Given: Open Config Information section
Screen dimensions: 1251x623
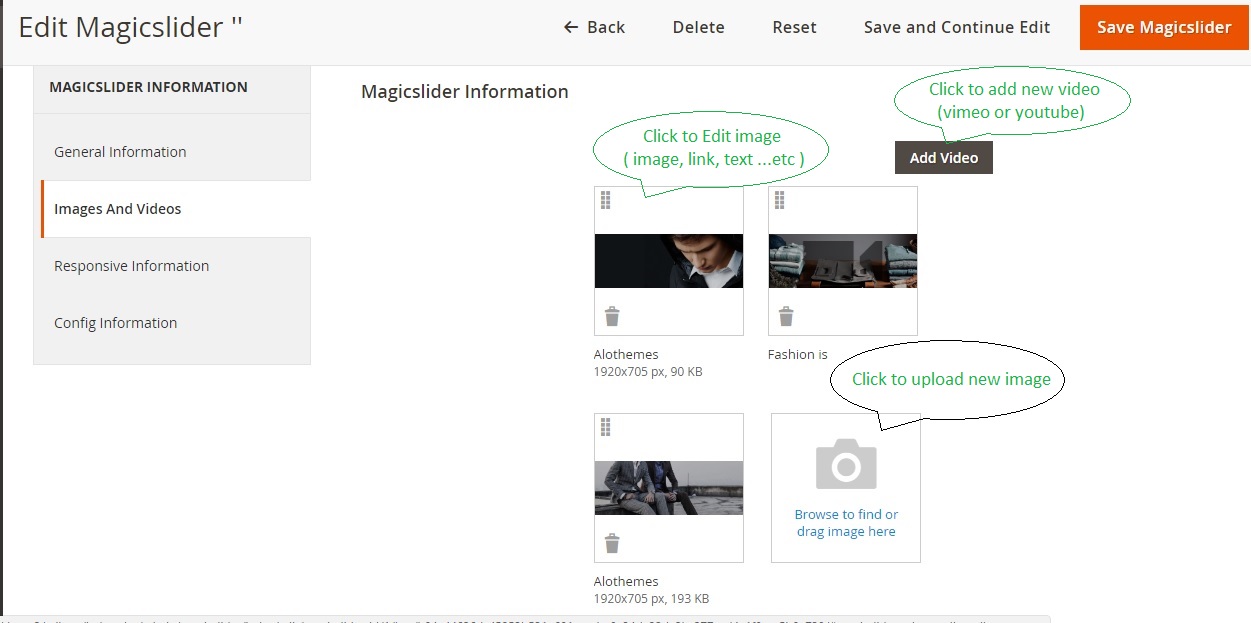Looking at the screenshot, I should (x=115, y=323).
